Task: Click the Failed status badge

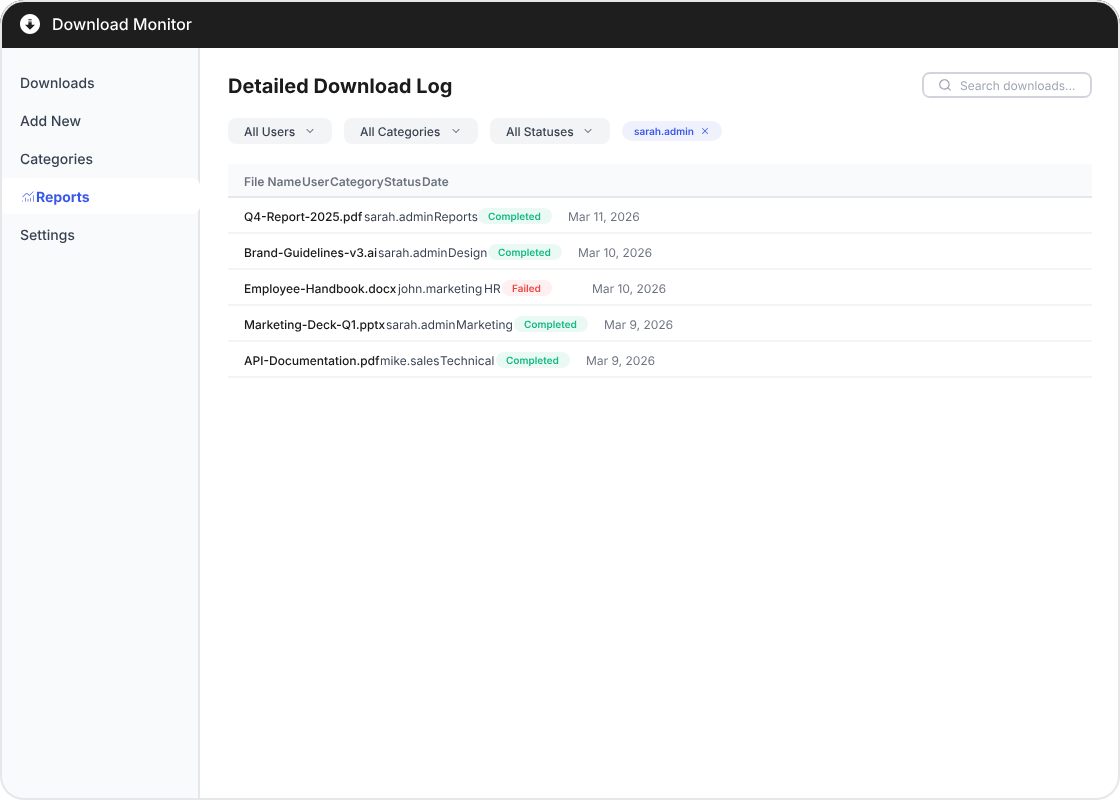Action: [x=526, y=289]
